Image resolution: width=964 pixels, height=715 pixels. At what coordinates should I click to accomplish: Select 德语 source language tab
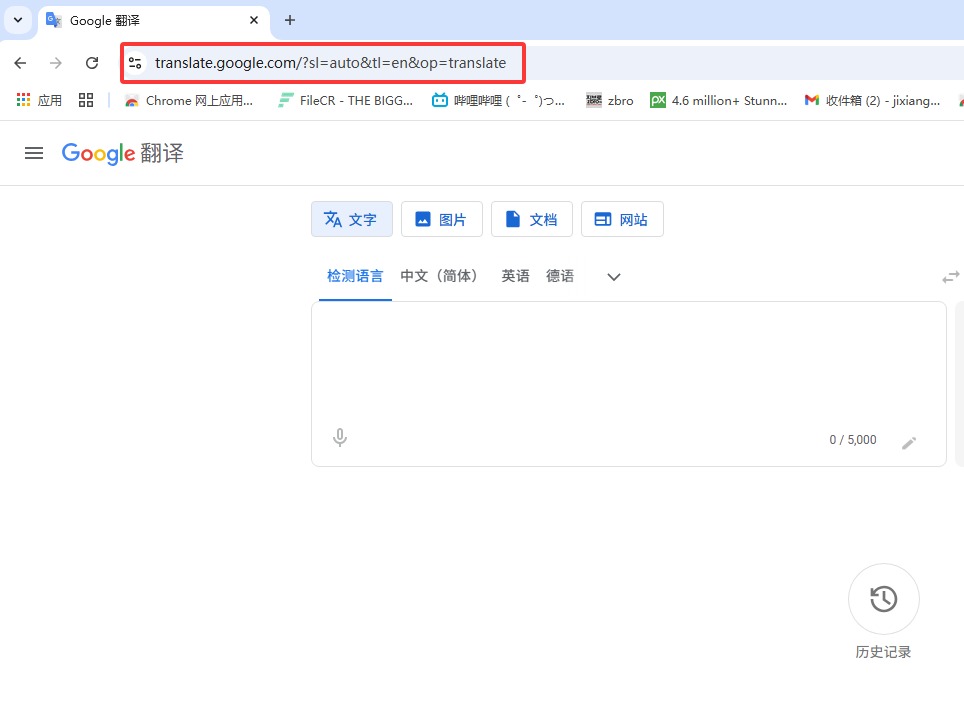click(x=560, y=276)
